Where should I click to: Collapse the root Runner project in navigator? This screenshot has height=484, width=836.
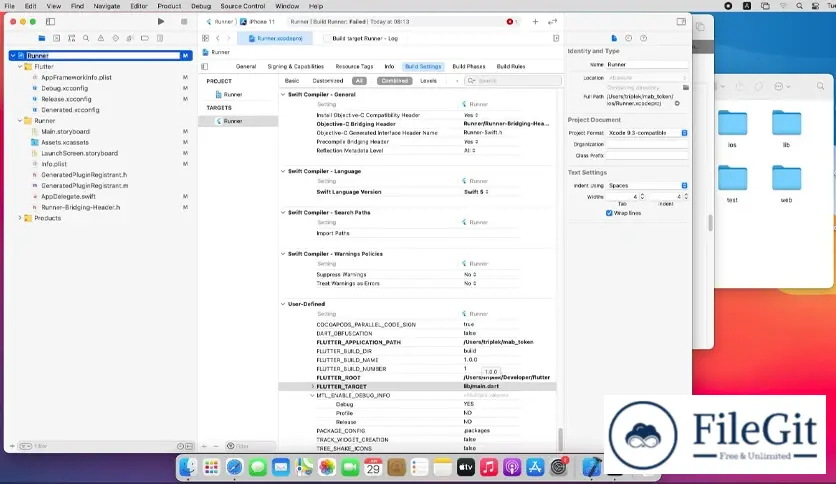(13, 55)
